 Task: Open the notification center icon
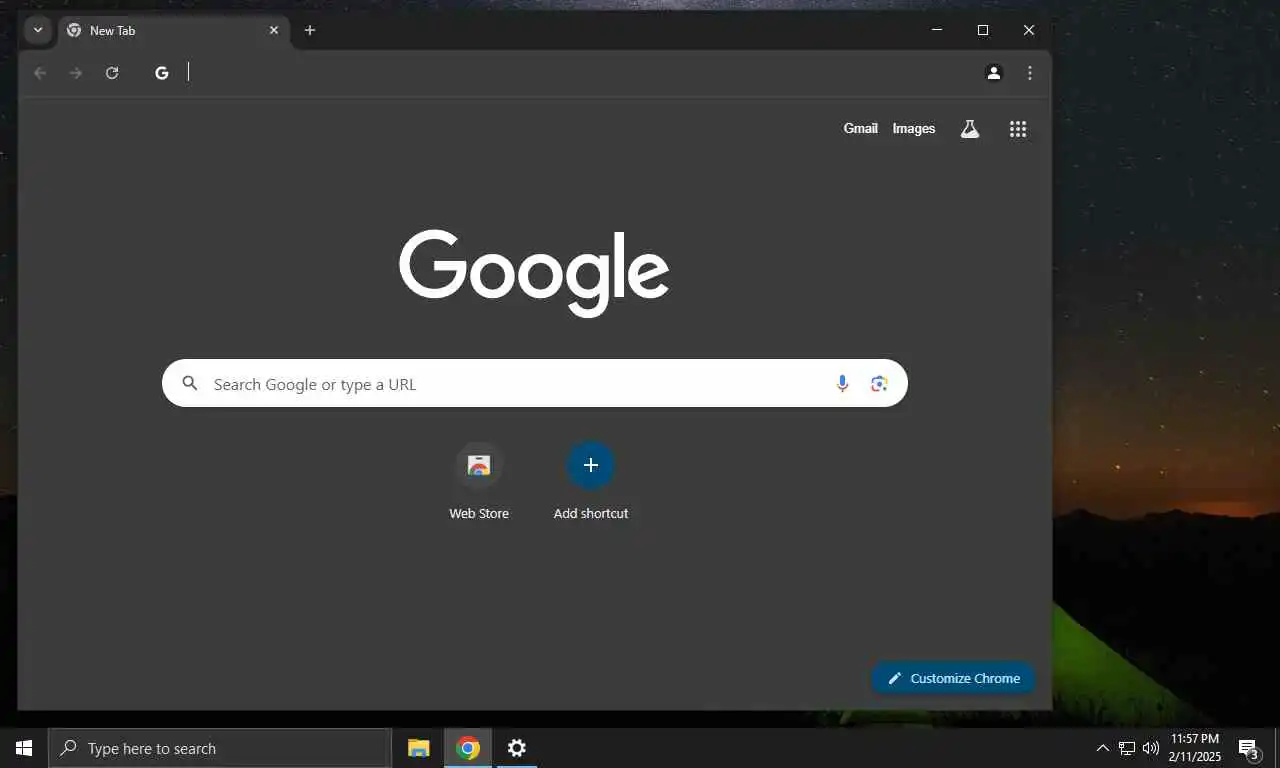1249,748
